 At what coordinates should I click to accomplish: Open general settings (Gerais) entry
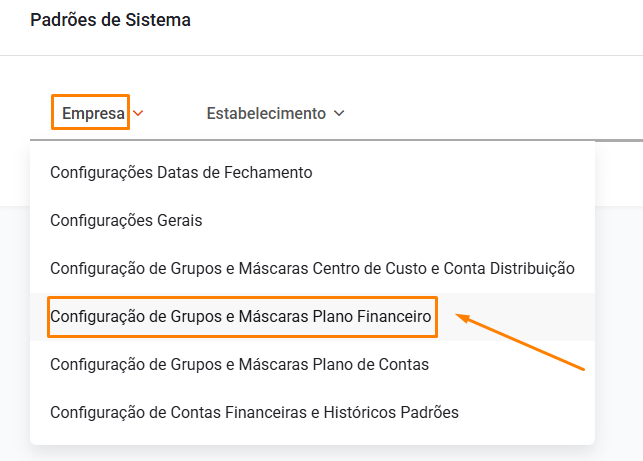(126, 220)
